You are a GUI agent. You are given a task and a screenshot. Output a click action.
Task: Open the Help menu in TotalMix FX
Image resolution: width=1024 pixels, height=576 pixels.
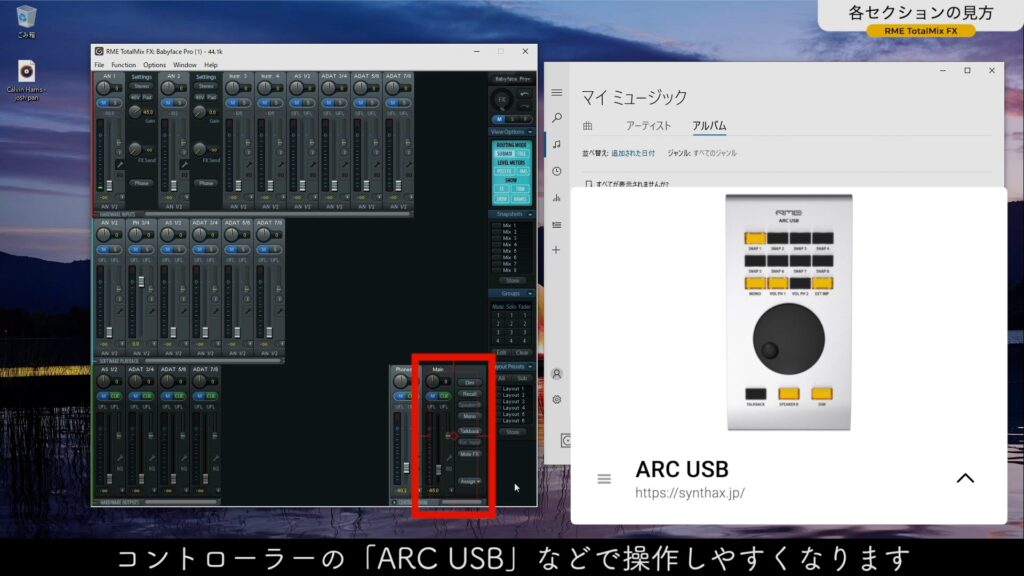[x=210, y=65]
